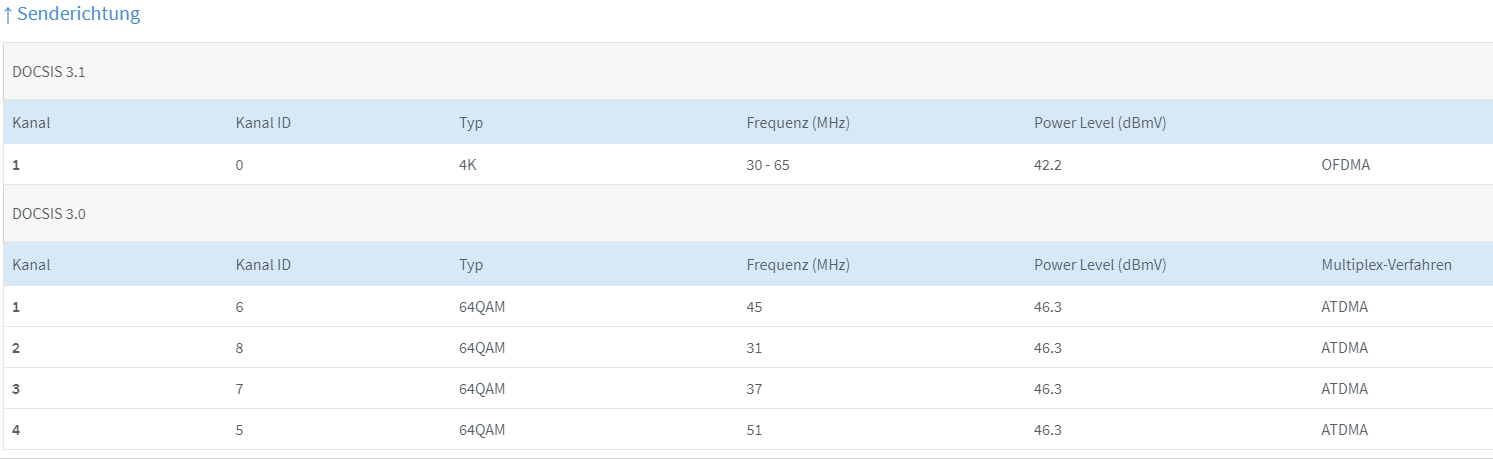Click the OFDMA cell in DOCSIS 3.1 row
This screenshot has height=459, width=1493.
pyautogui.click(x=1345, y=165)
